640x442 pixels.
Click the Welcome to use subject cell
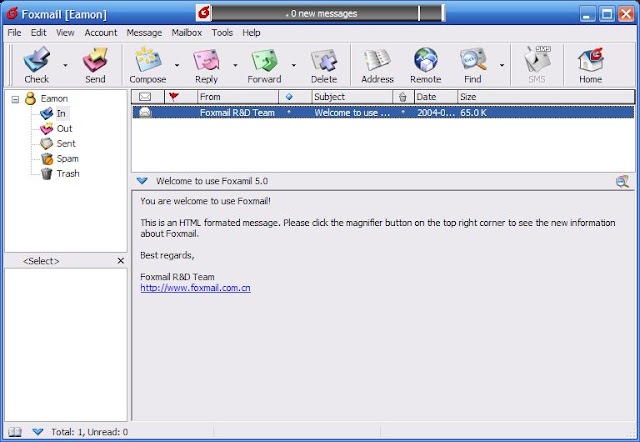(x=352, y=113)
